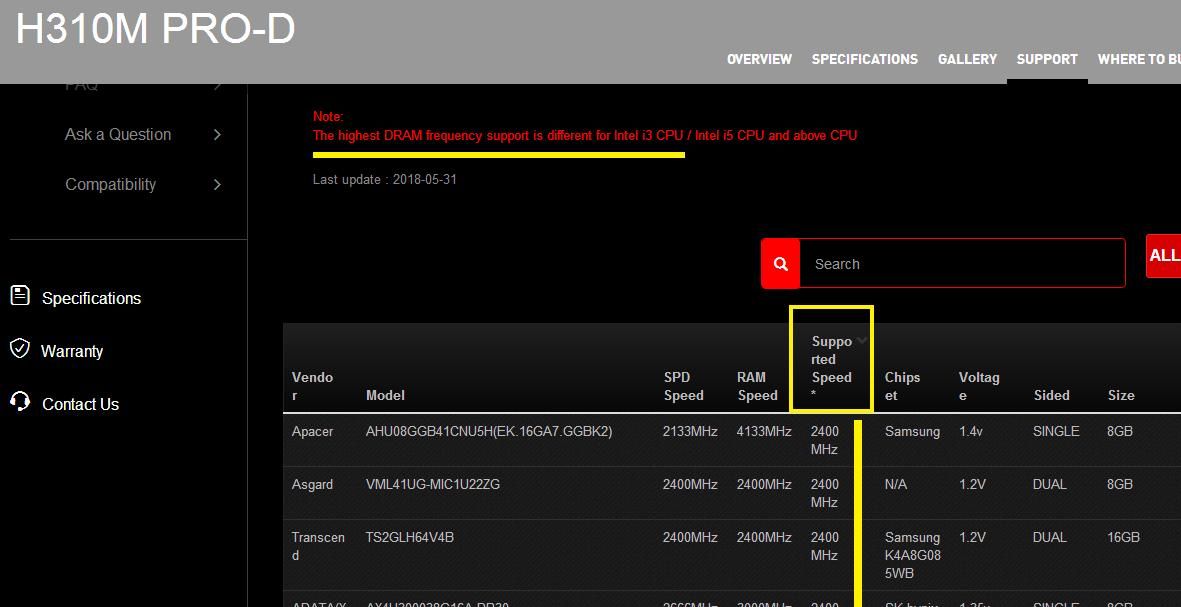This screenshot has width=1181, height=607.
Task: Click the Chipset column header
Action: (902, 386)
